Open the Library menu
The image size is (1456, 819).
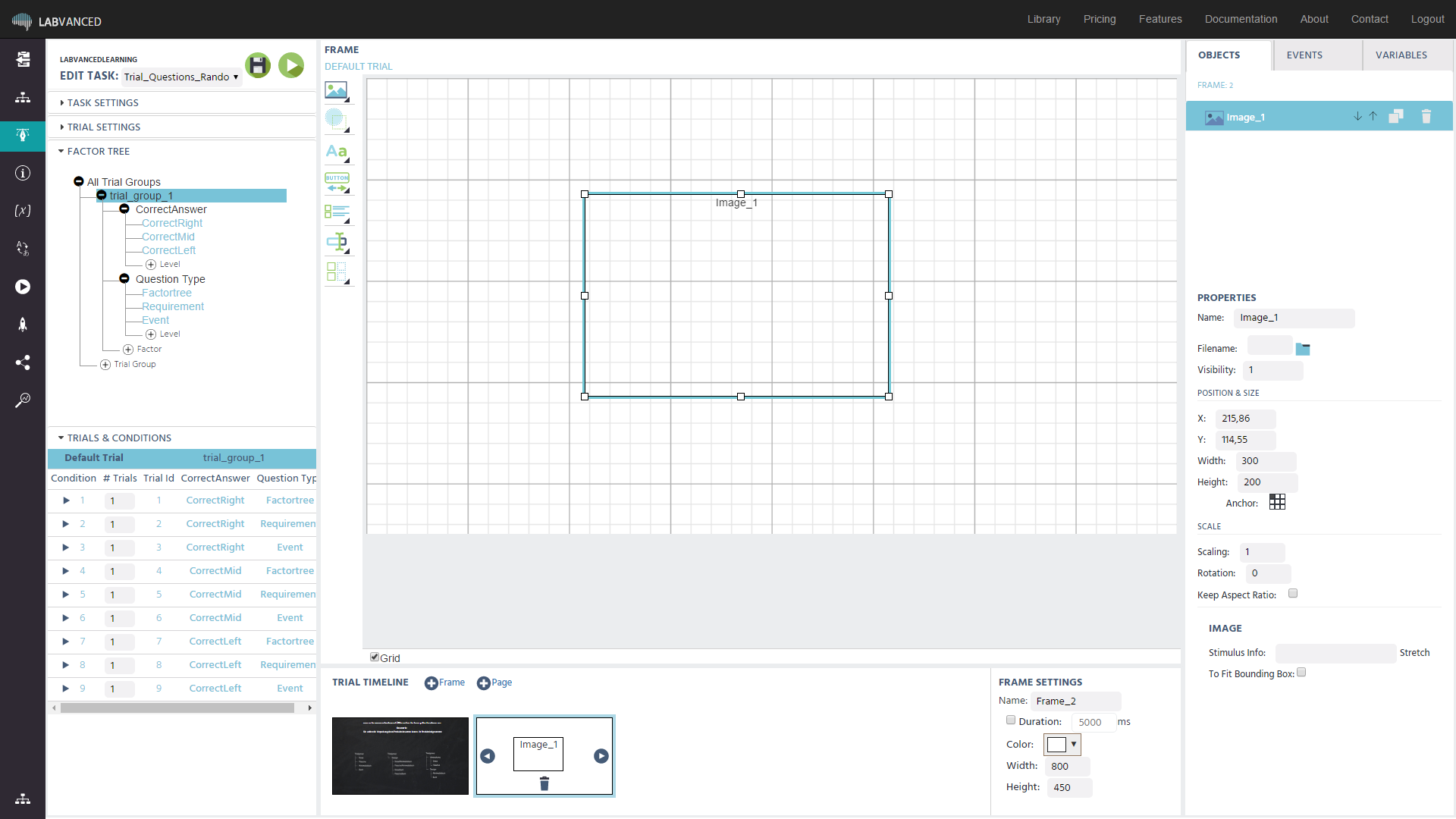click(1043, 19)
